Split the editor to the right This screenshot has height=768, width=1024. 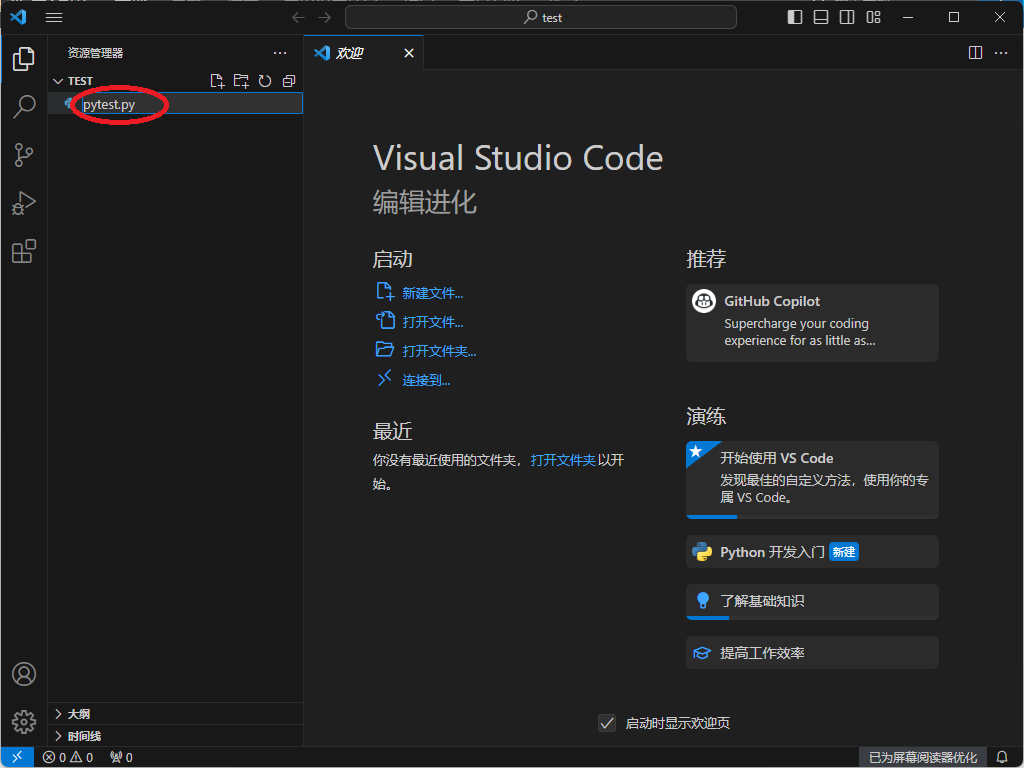click(x=975, y=53)
